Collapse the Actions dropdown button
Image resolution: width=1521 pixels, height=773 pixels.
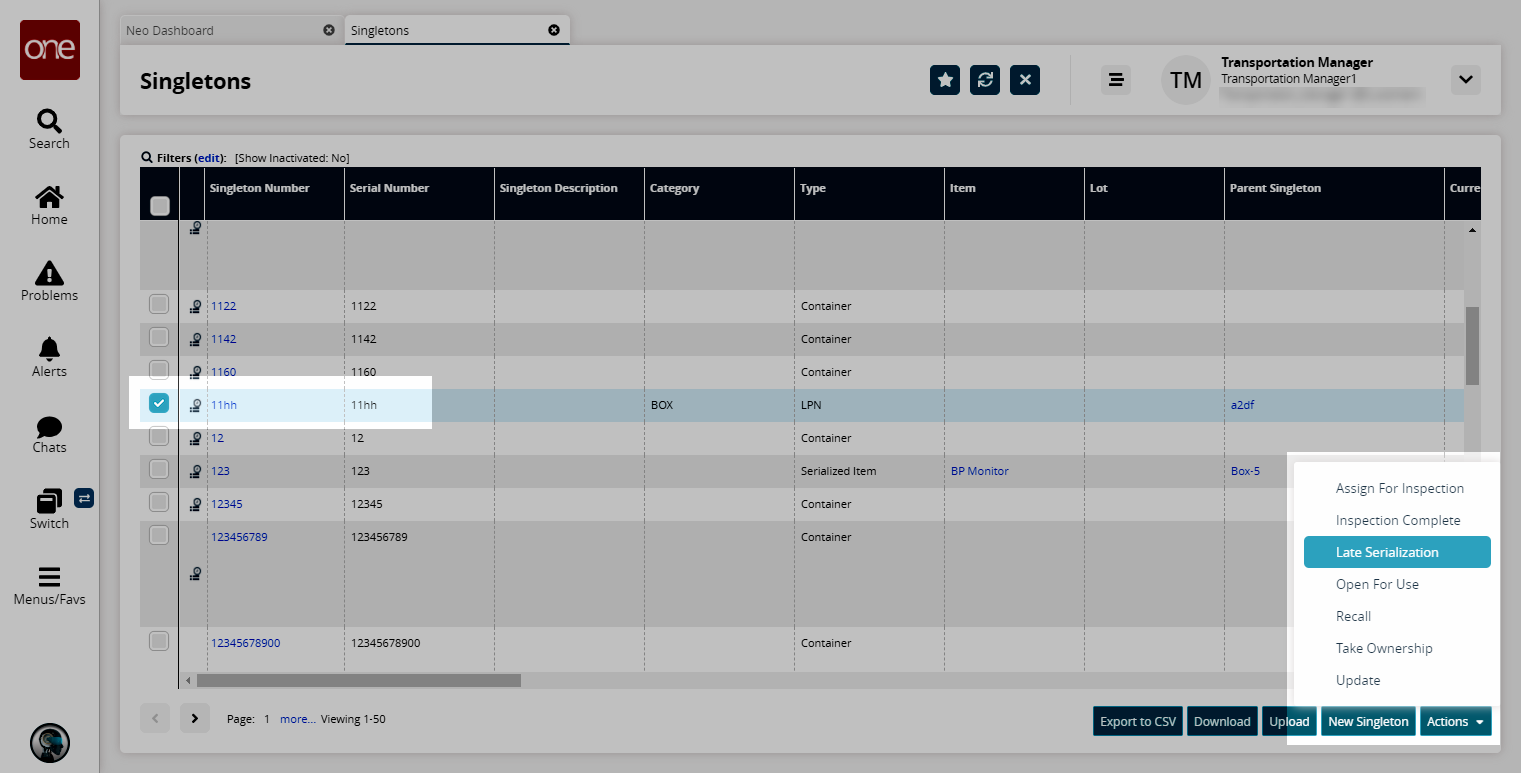(x=1454, y=721)
